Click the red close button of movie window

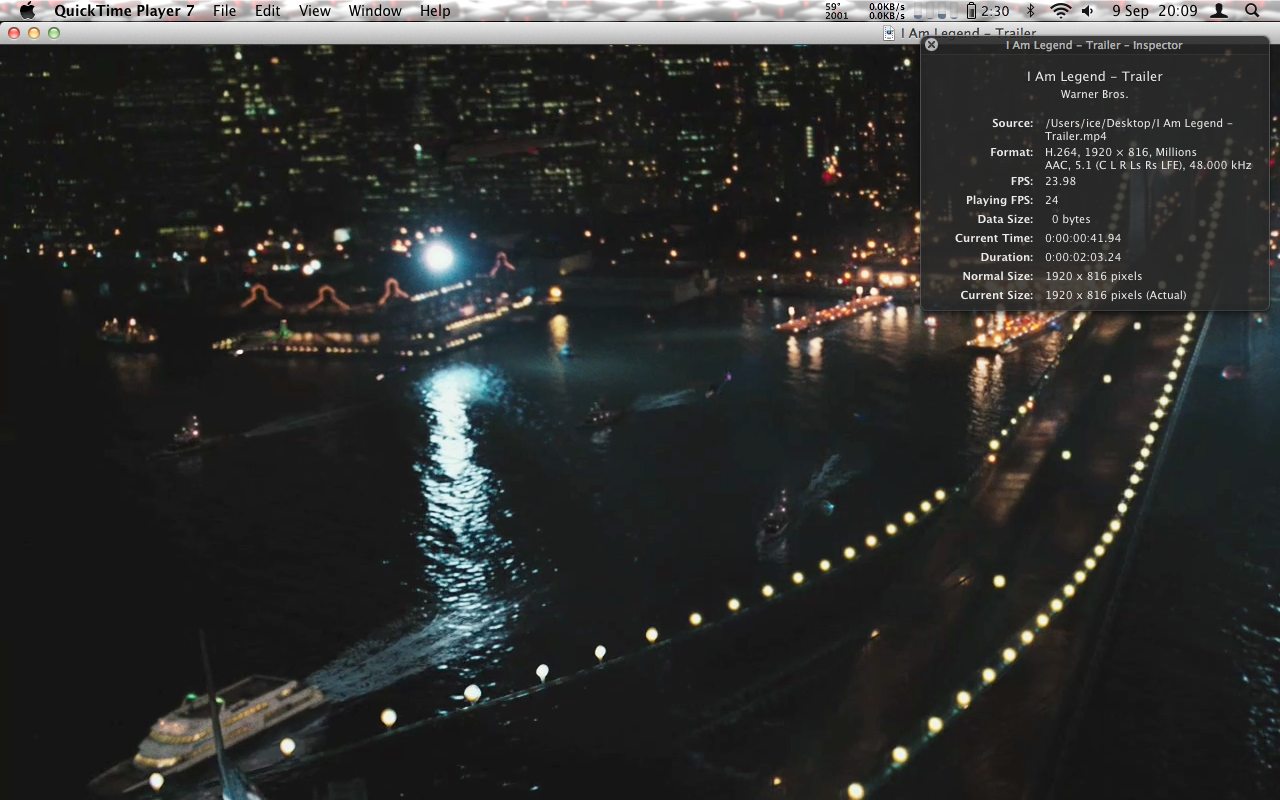[14, 33]
